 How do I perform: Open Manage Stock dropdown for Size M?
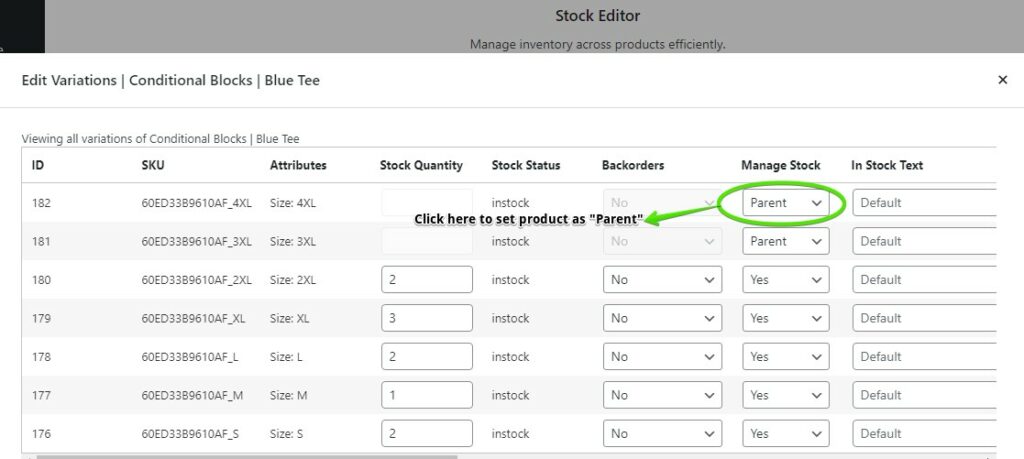point(786,396)
